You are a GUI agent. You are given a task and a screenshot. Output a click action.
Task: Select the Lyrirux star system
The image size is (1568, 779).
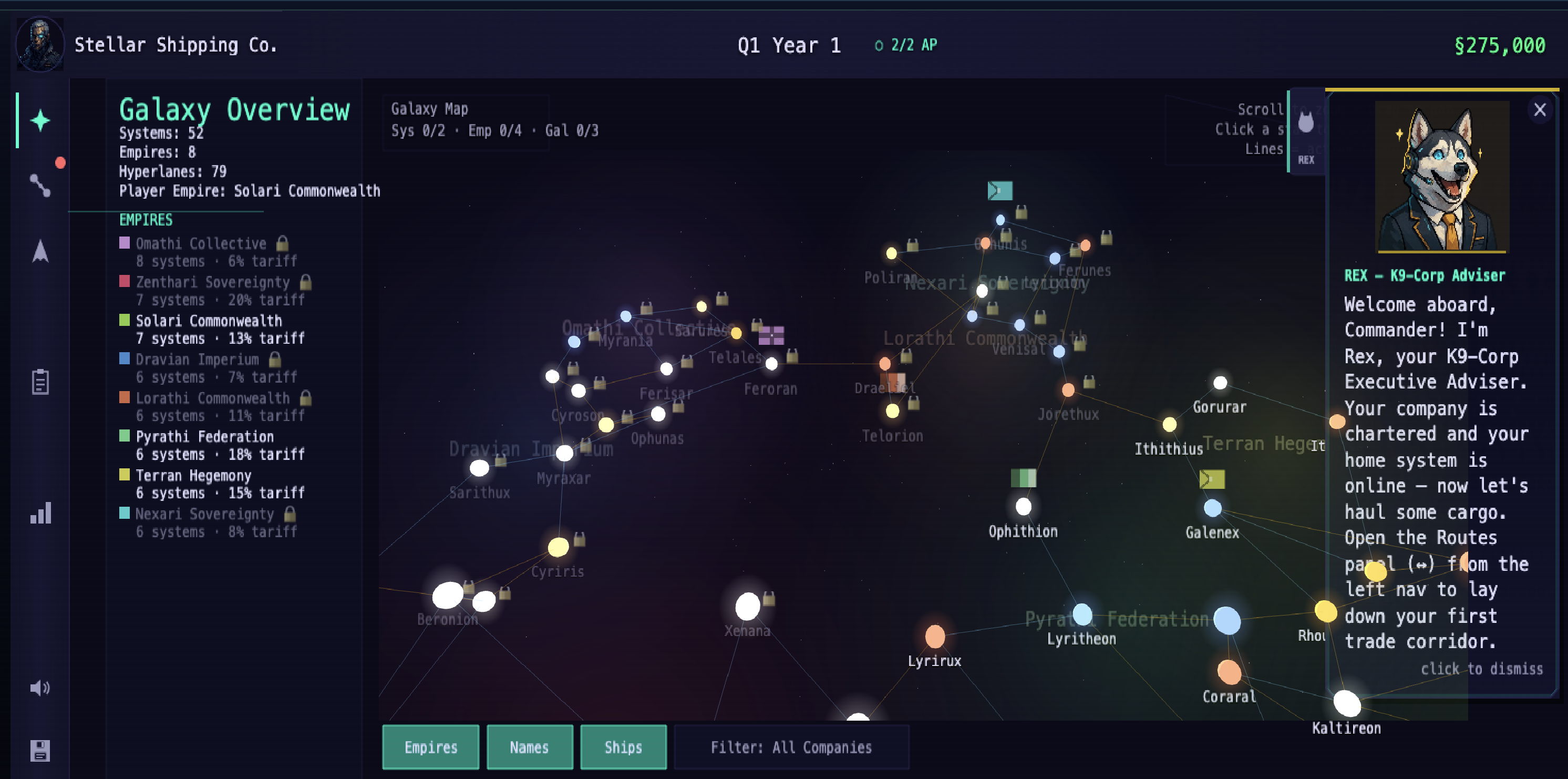[935, 637]
